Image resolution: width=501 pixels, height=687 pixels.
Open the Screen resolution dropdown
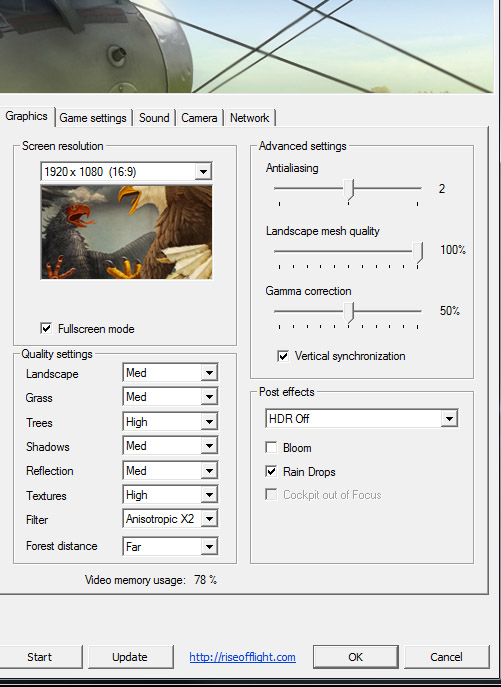click(126, 171)
